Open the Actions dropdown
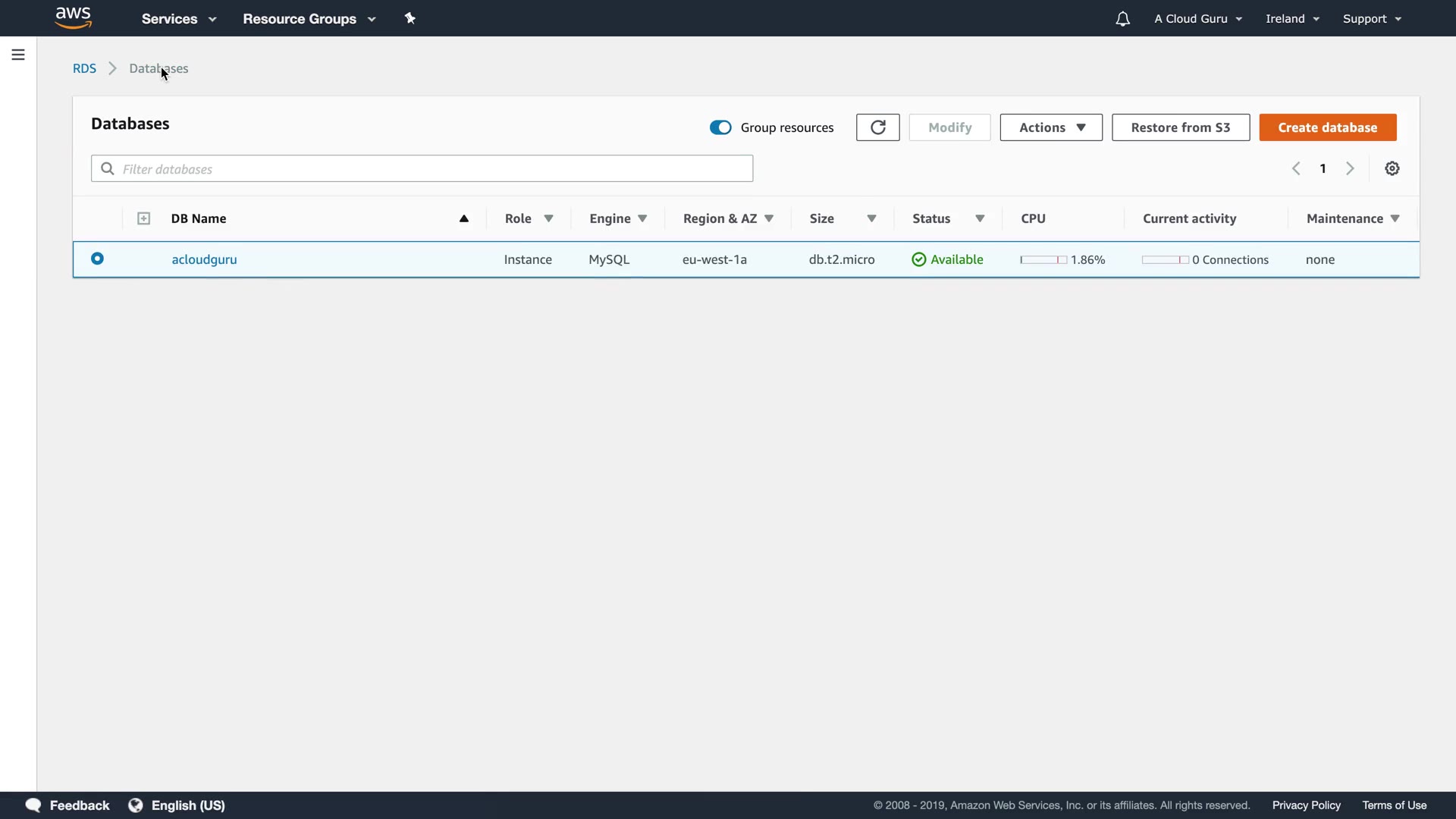The width and height of the screenshot is (1456, 819). 1051,127
